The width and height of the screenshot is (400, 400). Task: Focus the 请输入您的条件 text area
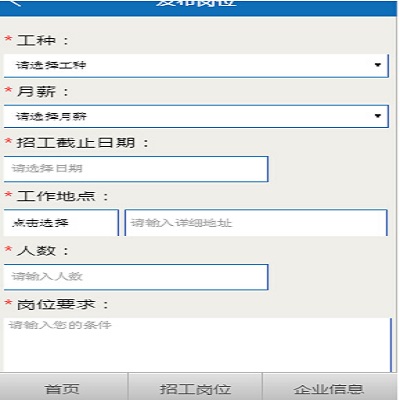[x=197, y=345]
